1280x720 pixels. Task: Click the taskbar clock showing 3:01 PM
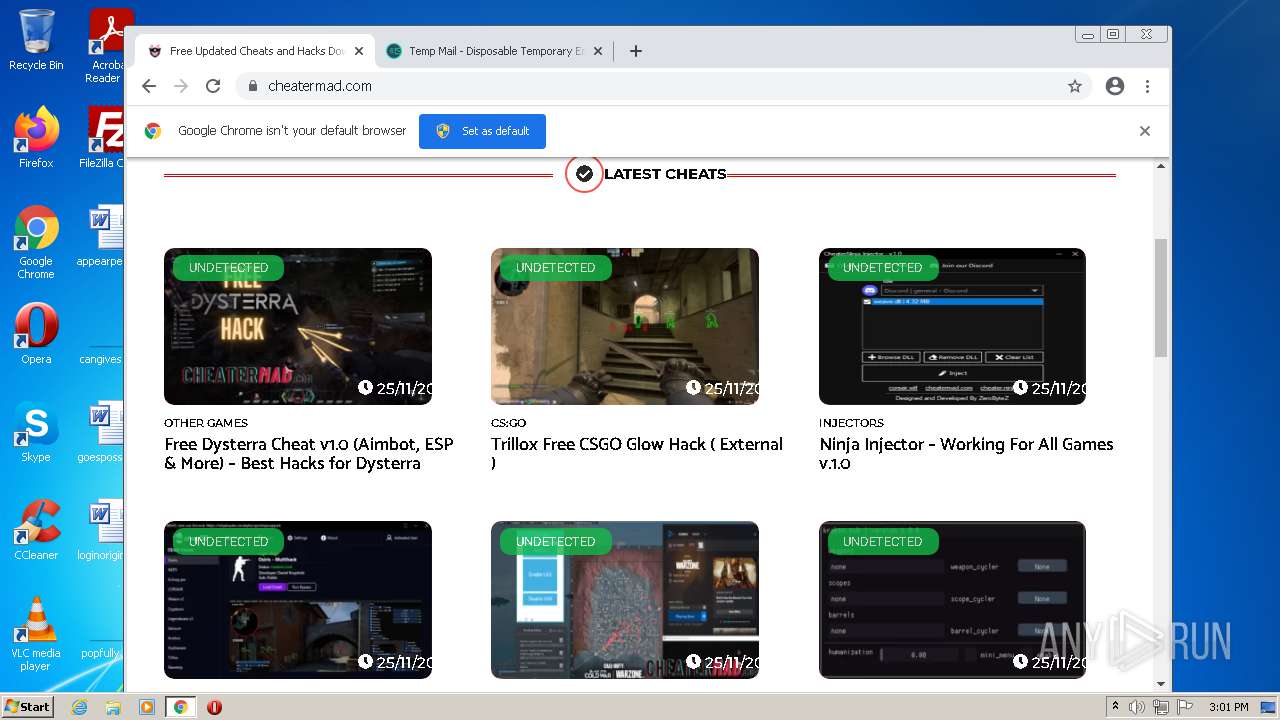click(1228, 707)
